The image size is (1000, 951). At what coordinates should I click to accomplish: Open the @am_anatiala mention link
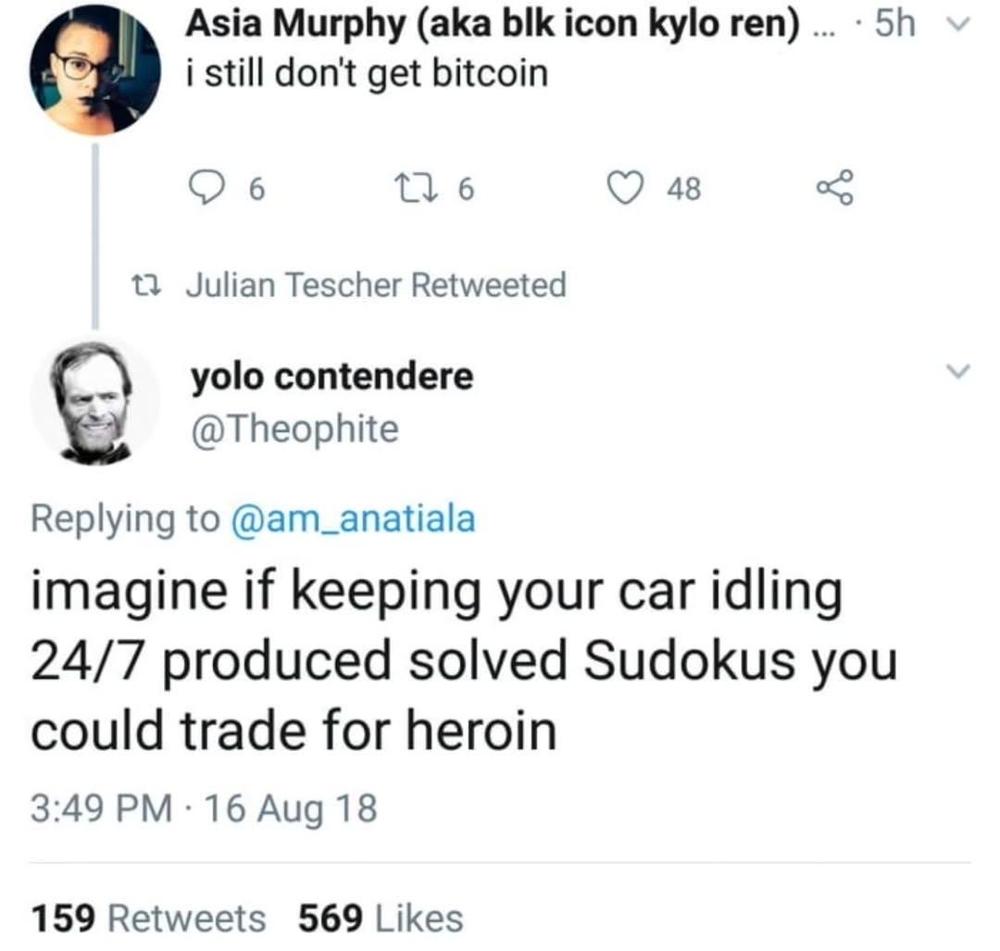[353, 518]
